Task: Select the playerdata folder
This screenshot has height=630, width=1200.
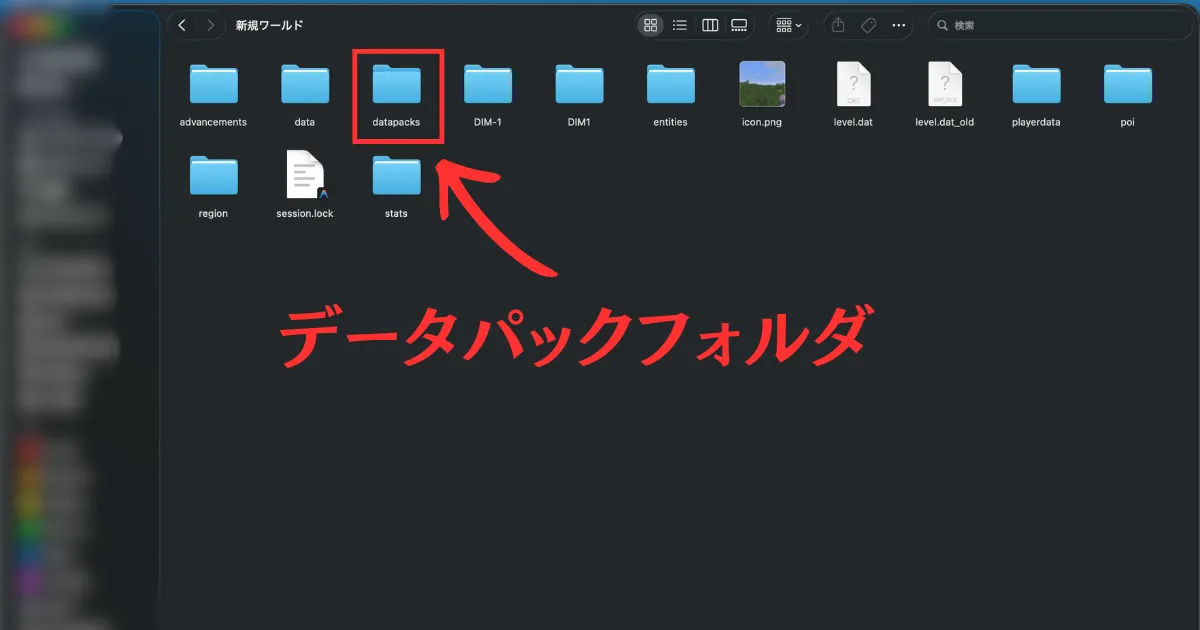Action: point(1036,86)
